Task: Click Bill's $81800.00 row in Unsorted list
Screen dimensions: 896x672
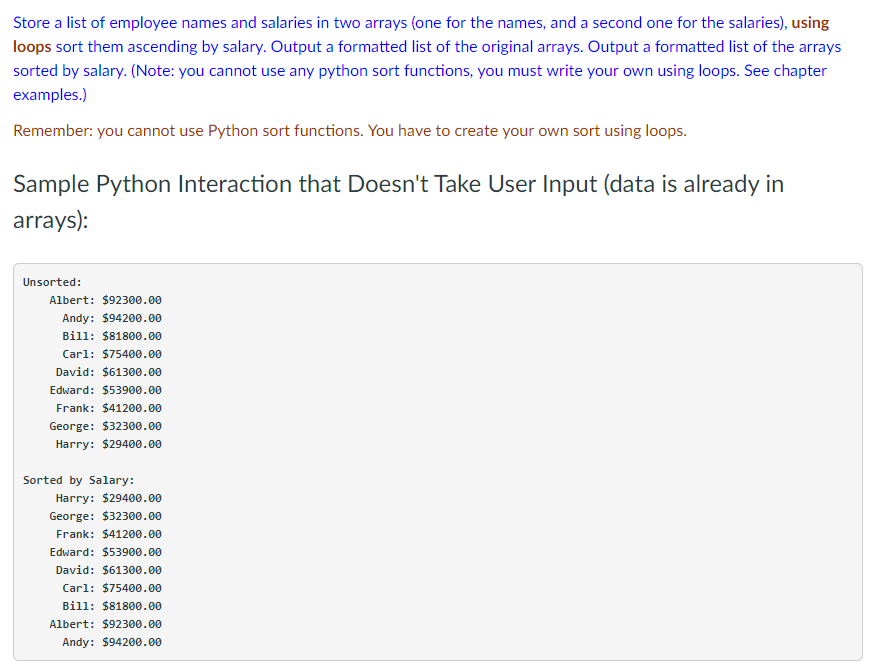Action: (111, 336)
